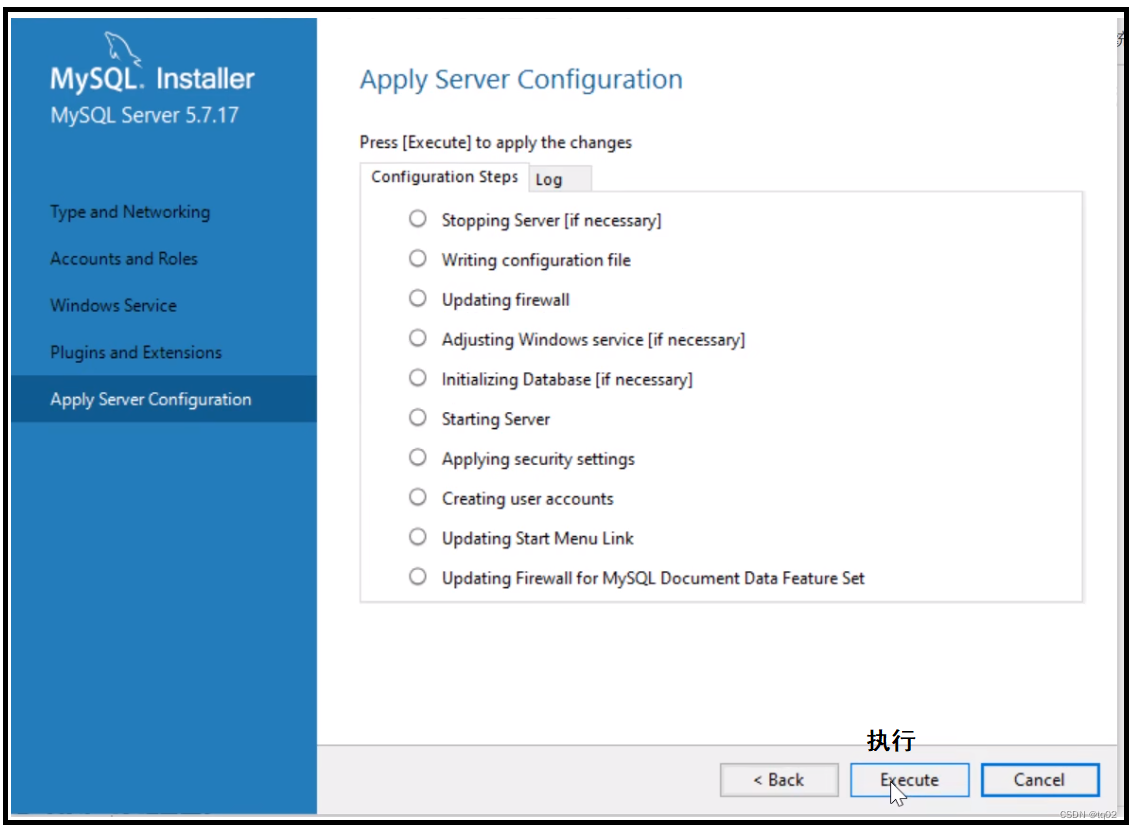Screen dimensions: 1132x829
Task: Open Accounts and Roles step in sidebar
Action: tap(123, 259)
